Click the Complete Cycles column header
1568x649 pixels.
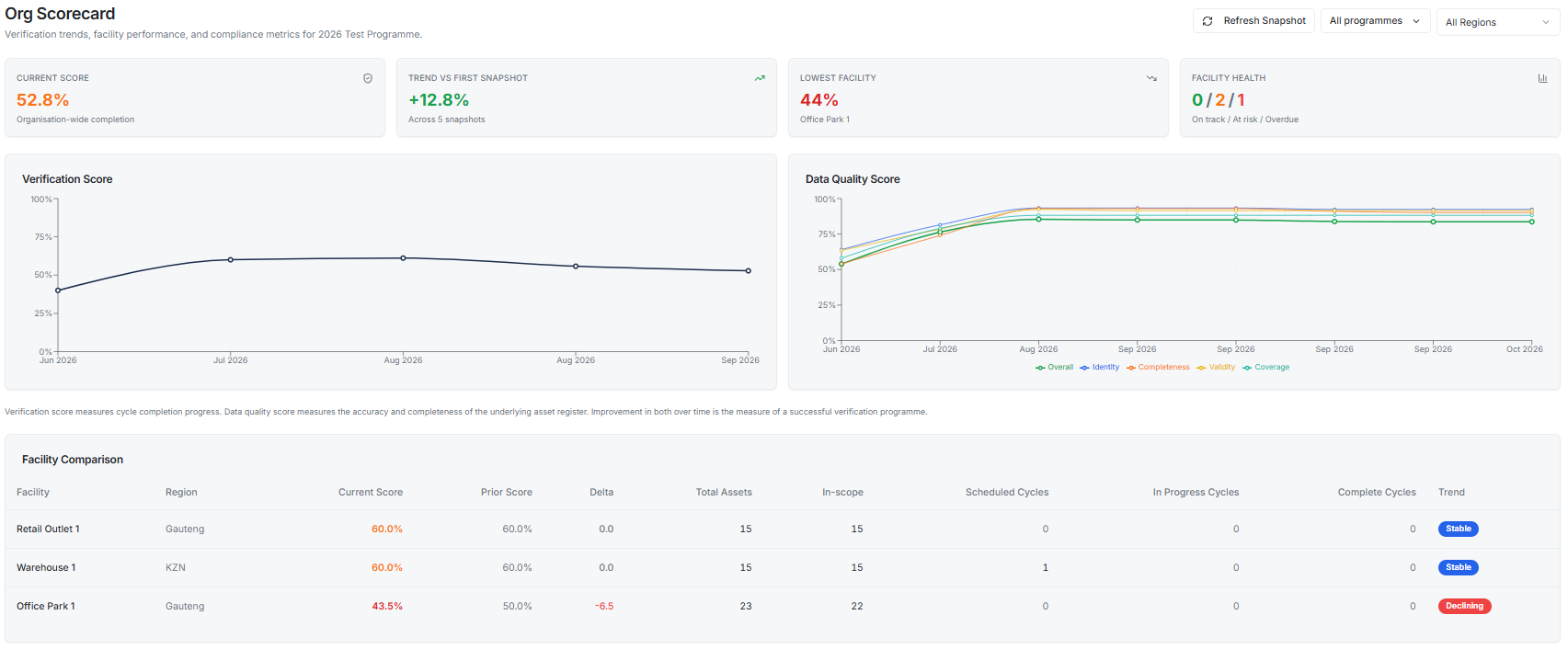coord(1377,493)
